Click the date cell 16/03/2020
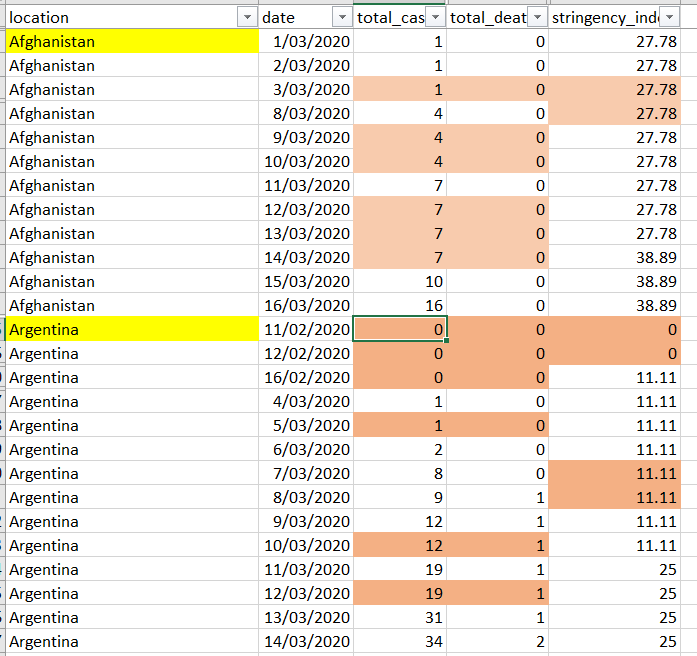 coord(306,305)
